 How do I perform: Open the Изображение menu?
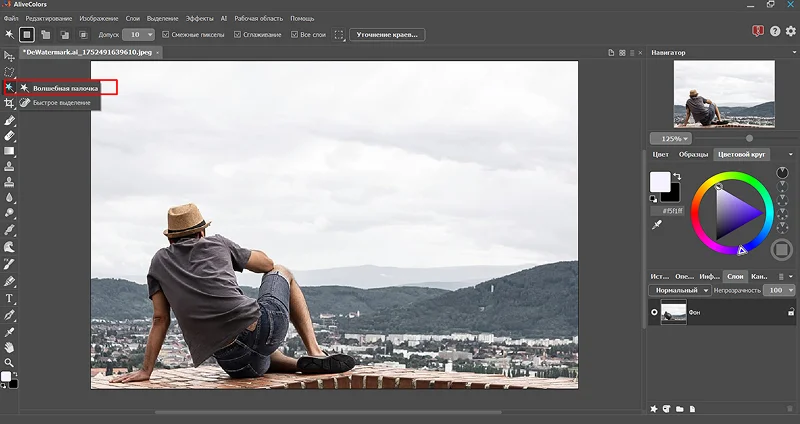99,18
